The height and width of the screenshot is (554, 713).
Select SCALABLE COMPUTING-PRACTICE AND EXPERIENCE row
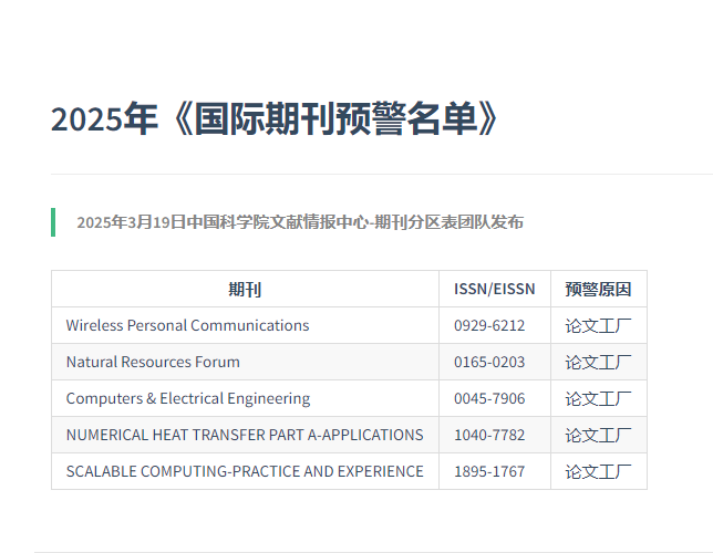click(244, 471)
